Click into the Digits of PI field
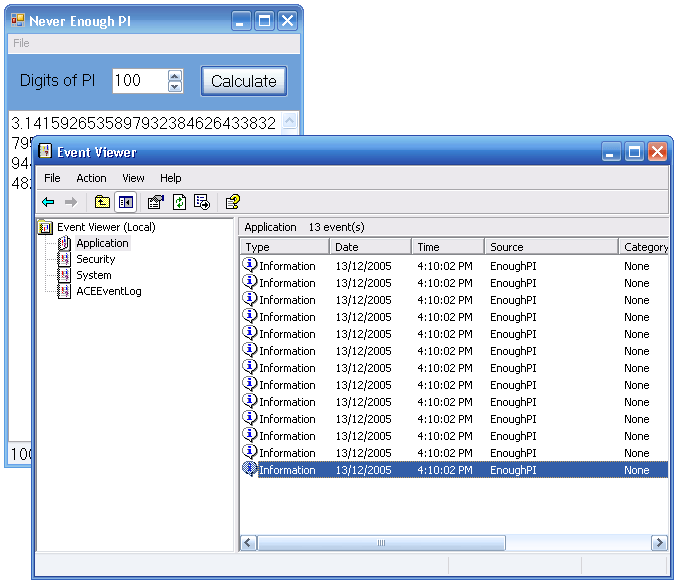Screen dimensions: 679x587 138,81
